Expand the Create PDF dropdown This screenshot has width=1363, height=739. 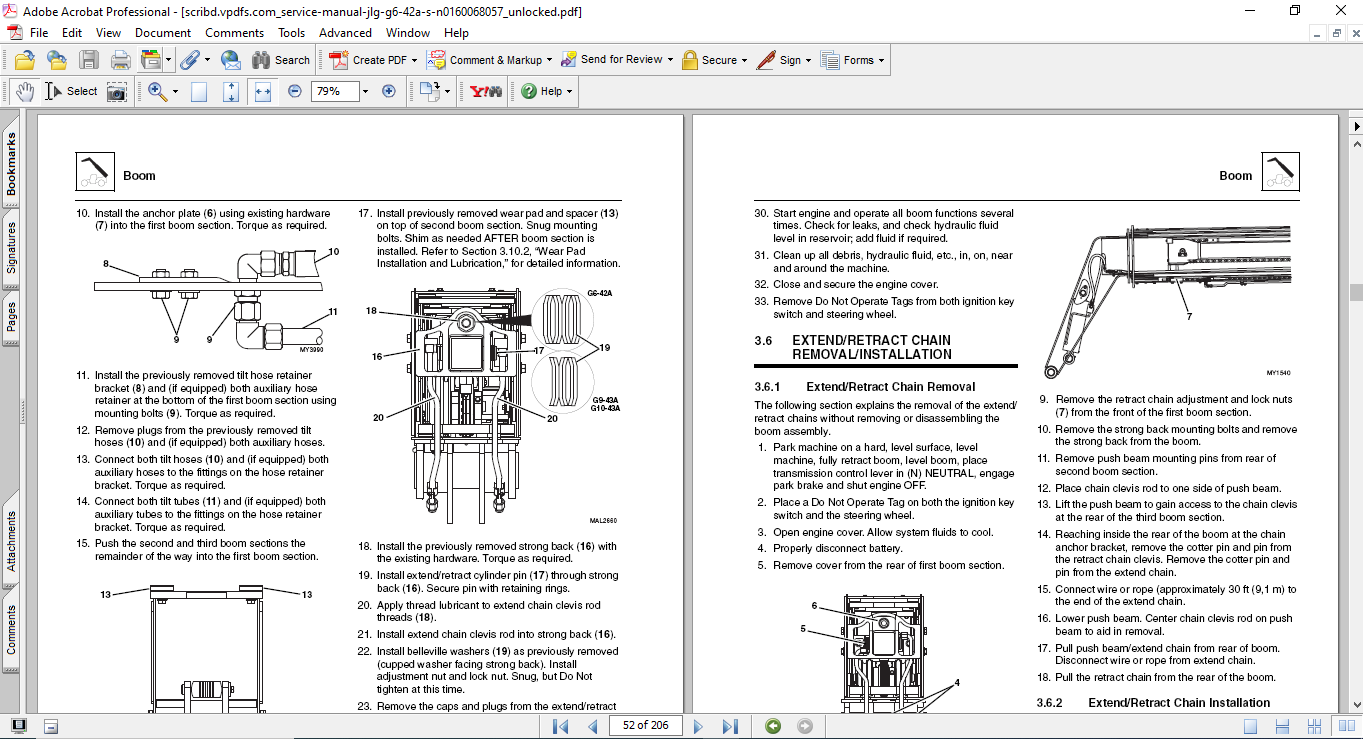coord(415,60)
